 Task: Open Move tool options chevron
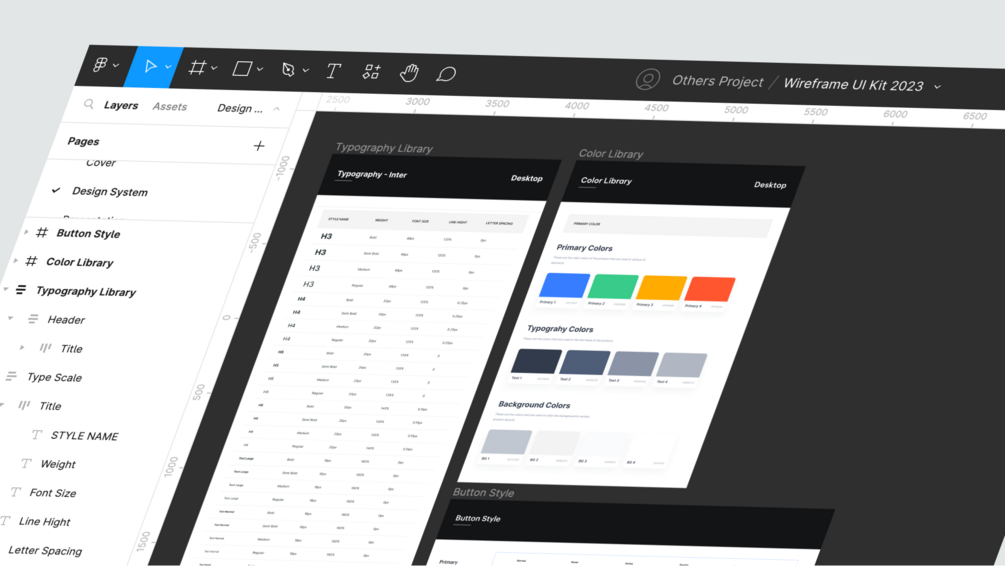(168, 67)
